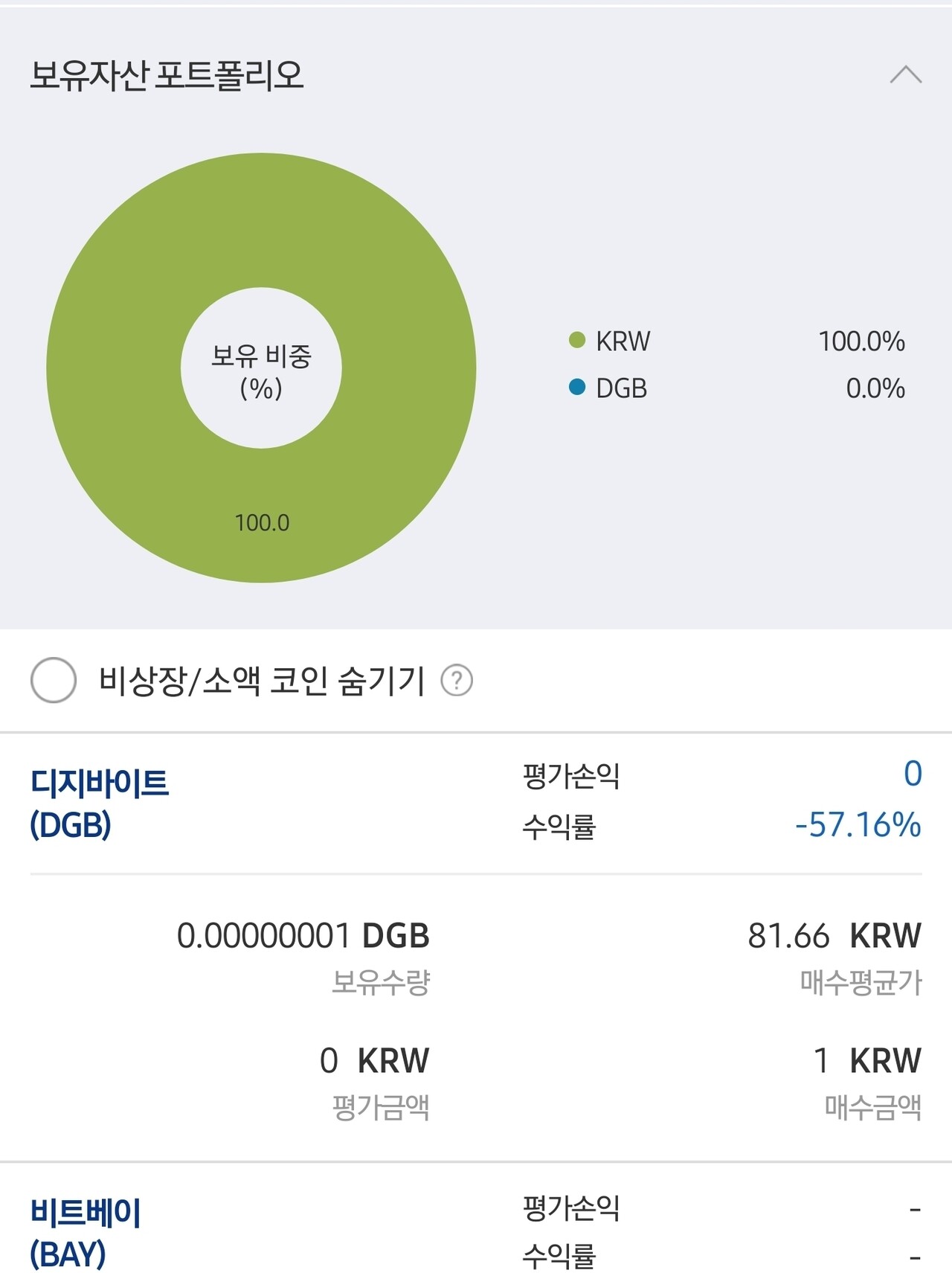Image resolution: width=952 pixels, height=1273 pixels.
Task: Click the KRW 100.0% percentage in legend
Action: (x=861, y=342)
